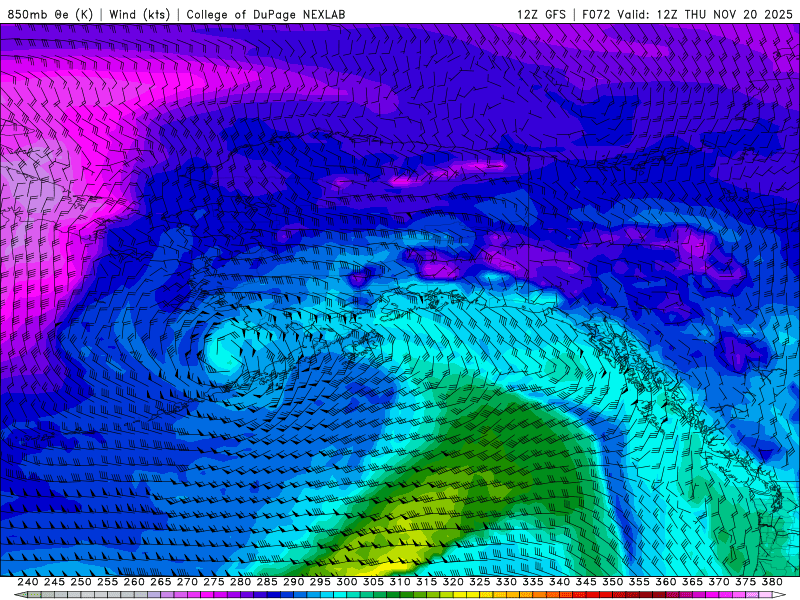Click the 280 label on the color scale
The height and width of the screenshot is (600, 800).
[240, 582]
